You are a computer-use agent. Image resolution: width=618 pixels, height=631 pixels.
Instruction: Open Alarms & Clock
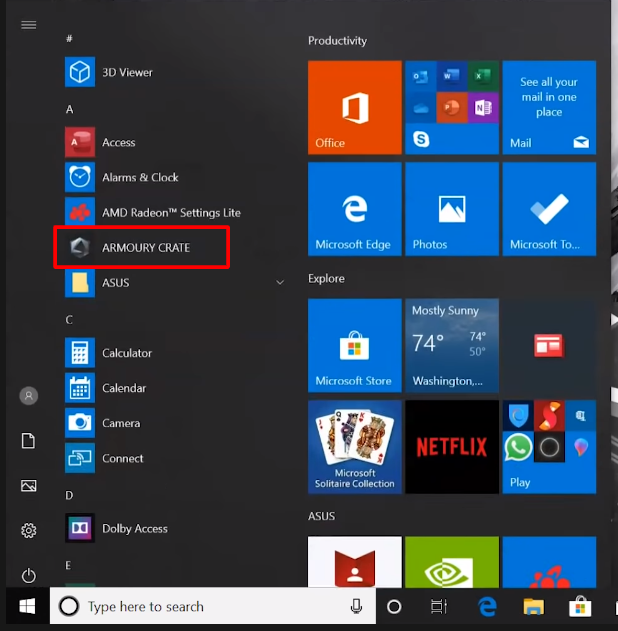(x=173, y=177)
